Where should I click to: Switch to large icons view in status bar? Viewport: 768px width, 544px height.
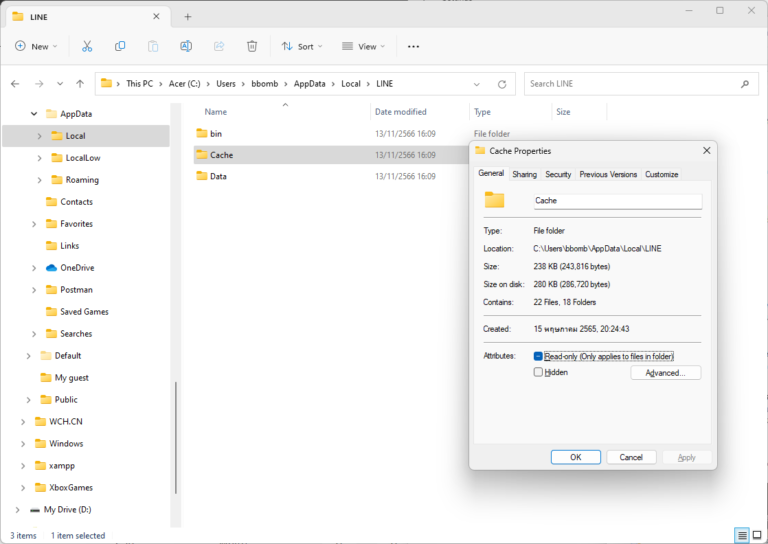click(757, 535)
